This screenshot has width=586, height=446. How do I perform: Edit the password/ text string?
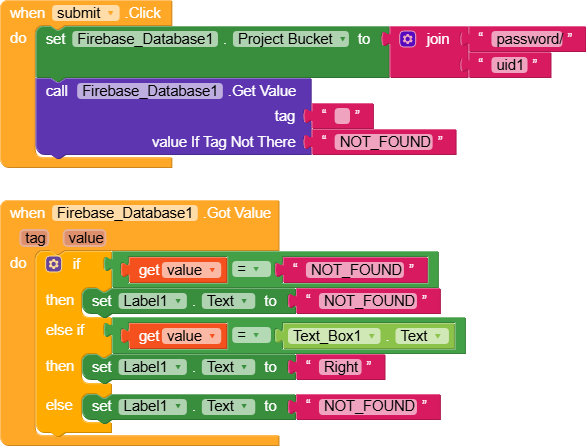pos(527,39)
